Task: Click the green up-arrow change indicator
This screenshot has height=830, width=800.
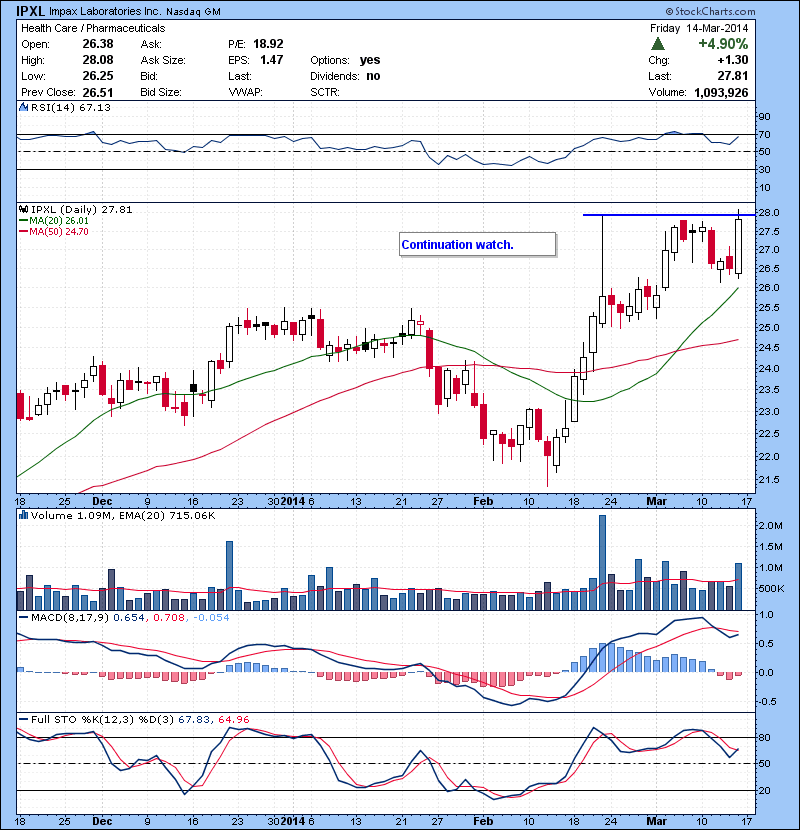Action: 660,45
